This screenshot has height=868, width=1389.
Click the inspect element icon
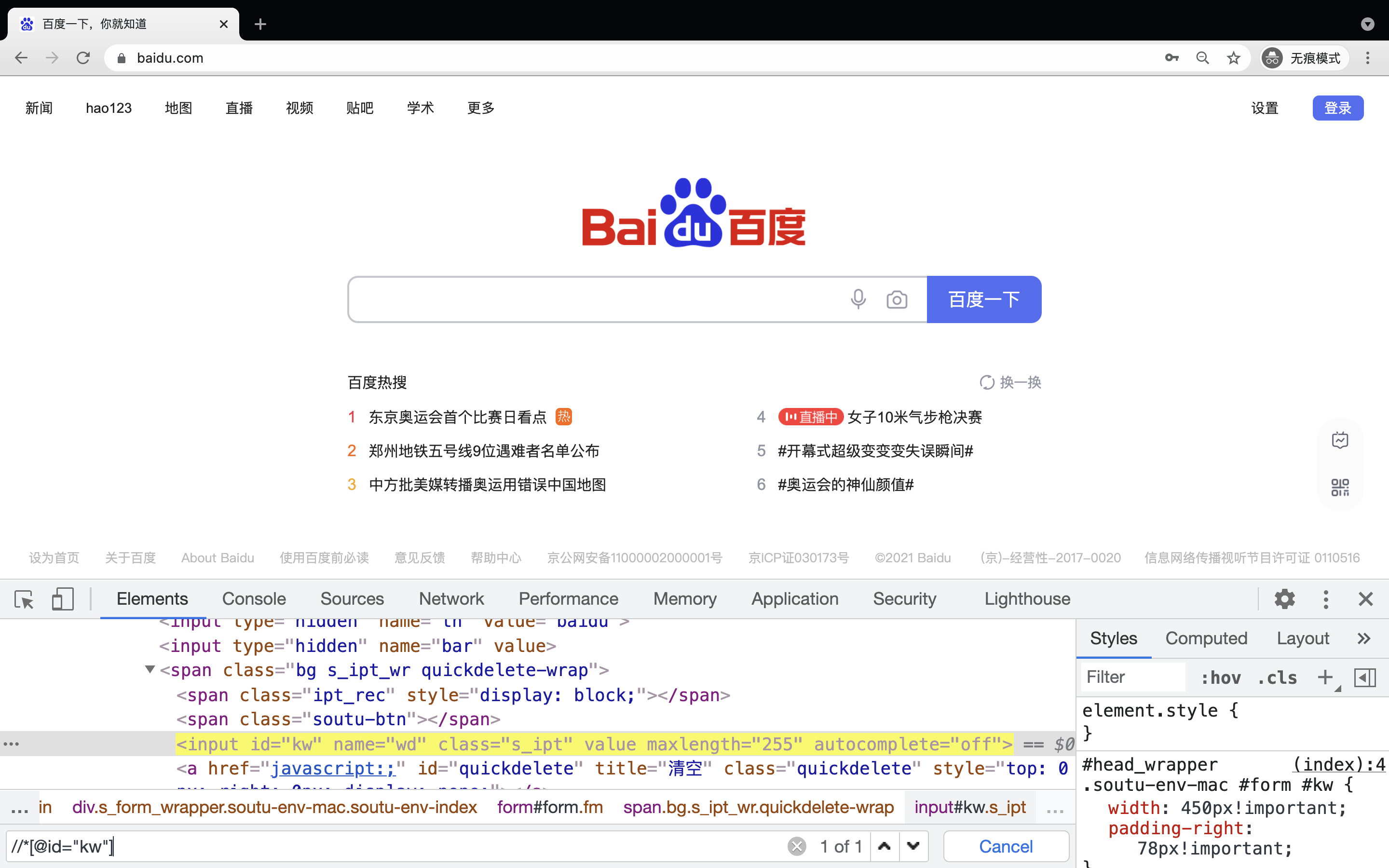coord(24,598)
